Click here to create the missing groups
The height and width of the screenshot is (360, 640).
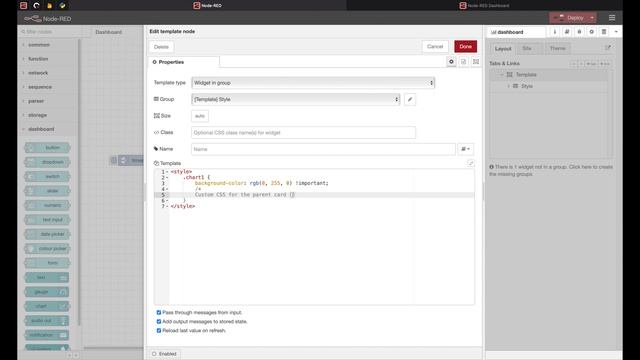click(550, 170)
